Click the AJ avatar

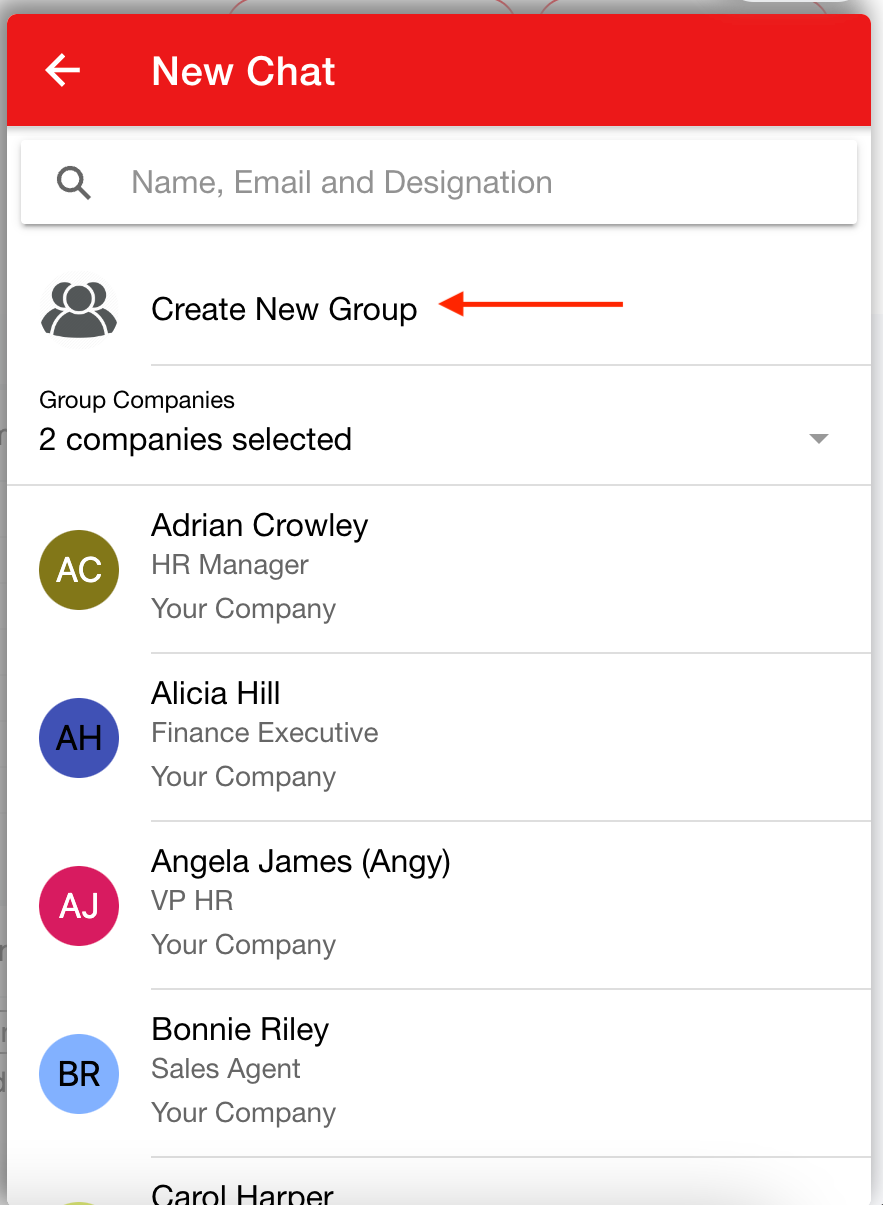point(79,906)
